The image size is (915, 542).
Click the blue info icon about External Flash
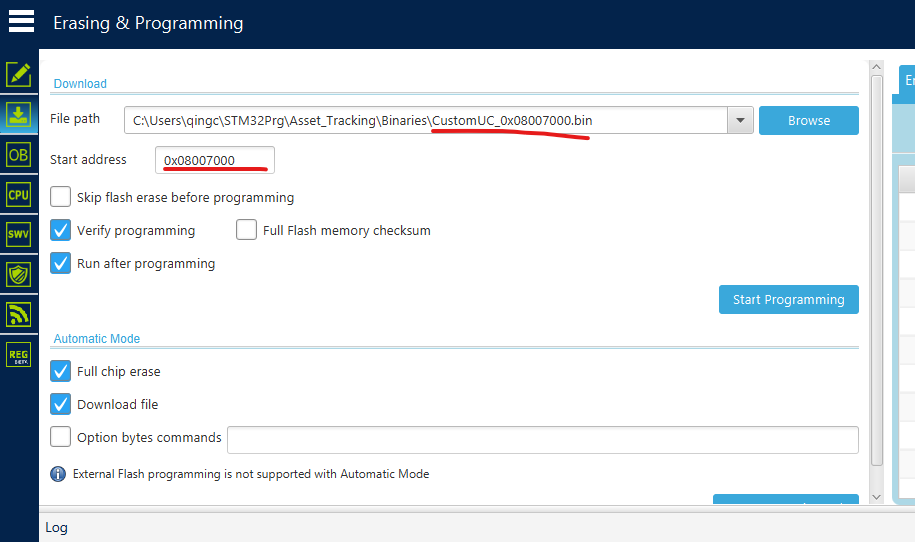(x=58, y=474)
